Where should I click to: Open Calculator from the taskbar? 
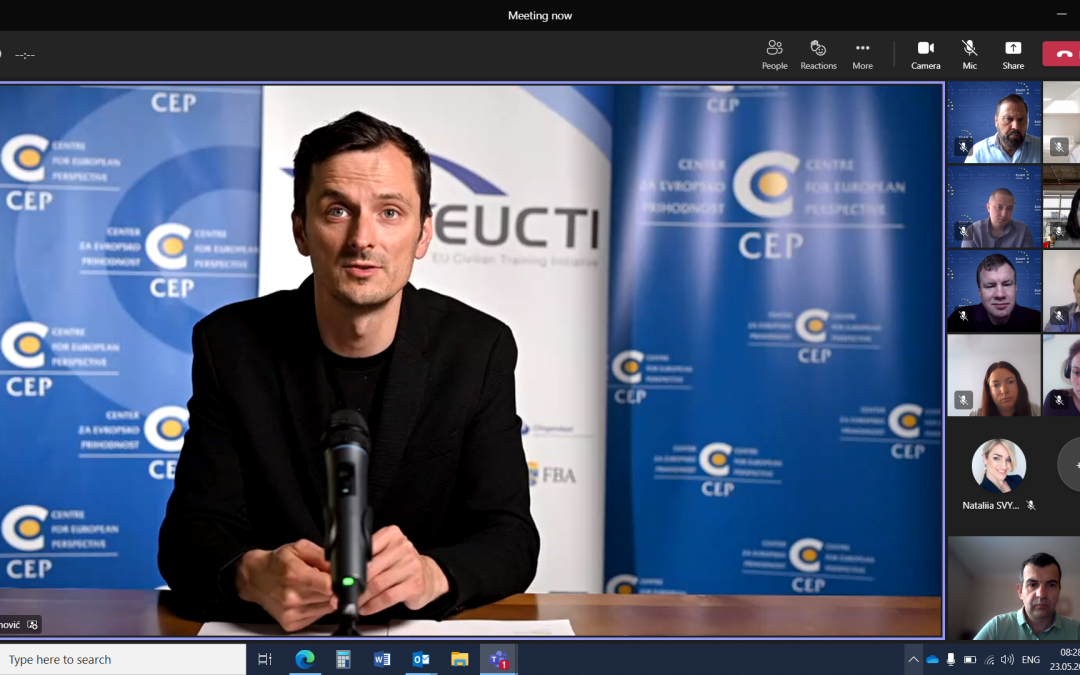coord(343,659)
